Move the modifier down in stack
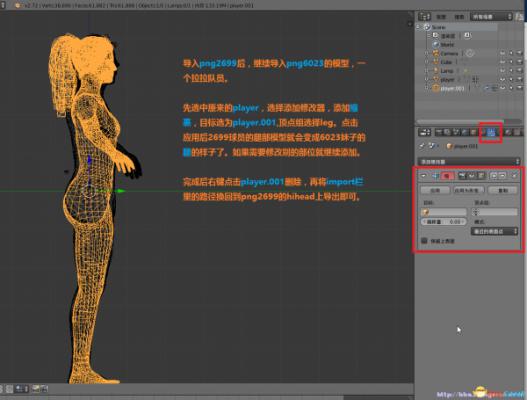 (502, 175)
